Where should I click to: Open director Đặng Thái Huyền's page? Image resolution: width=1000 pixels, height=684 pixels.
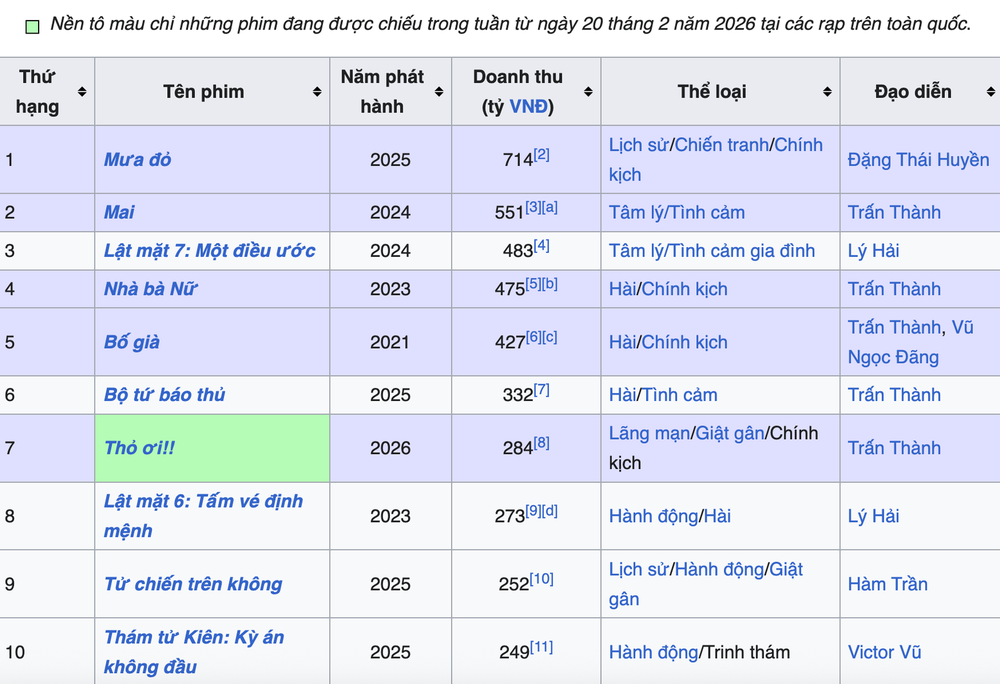click(917, 160)
